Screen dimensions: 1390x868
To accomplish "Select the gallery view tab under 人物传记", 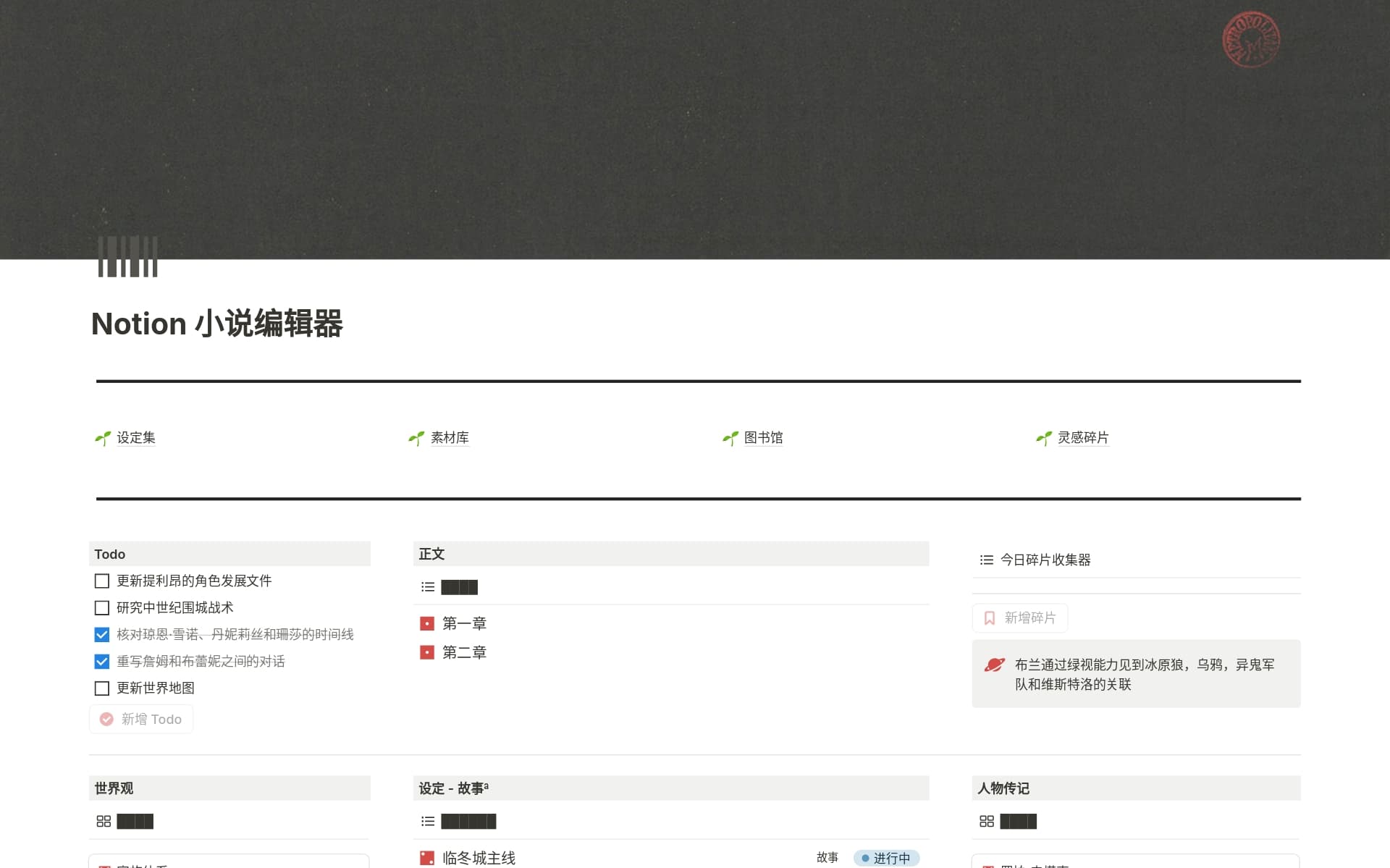I will pyautogui.click(x=1008, y=821).
